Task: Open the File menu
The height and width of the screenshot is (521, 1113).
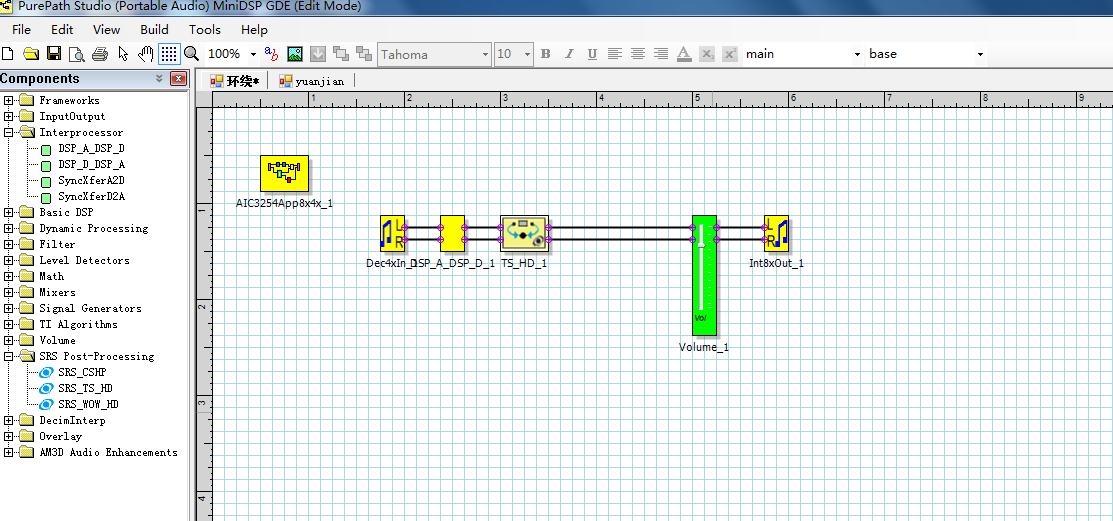Action: pos(21,30)
